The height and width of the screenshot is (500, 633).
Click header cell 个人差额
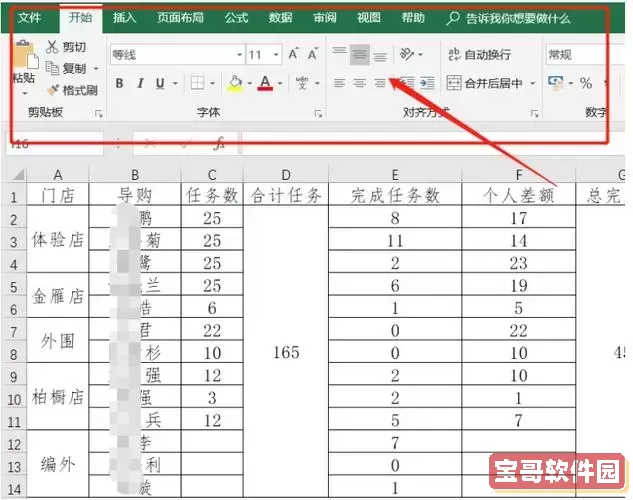(518, 195)
